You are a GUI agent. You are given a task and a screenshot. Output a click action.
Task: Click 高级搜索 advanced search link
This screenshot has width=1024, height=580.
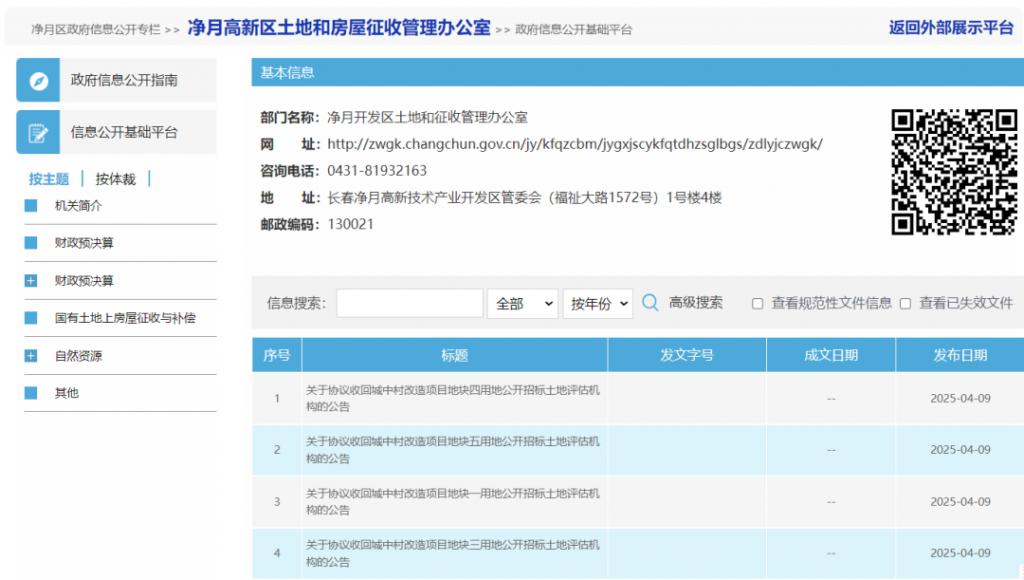(696, 303)
